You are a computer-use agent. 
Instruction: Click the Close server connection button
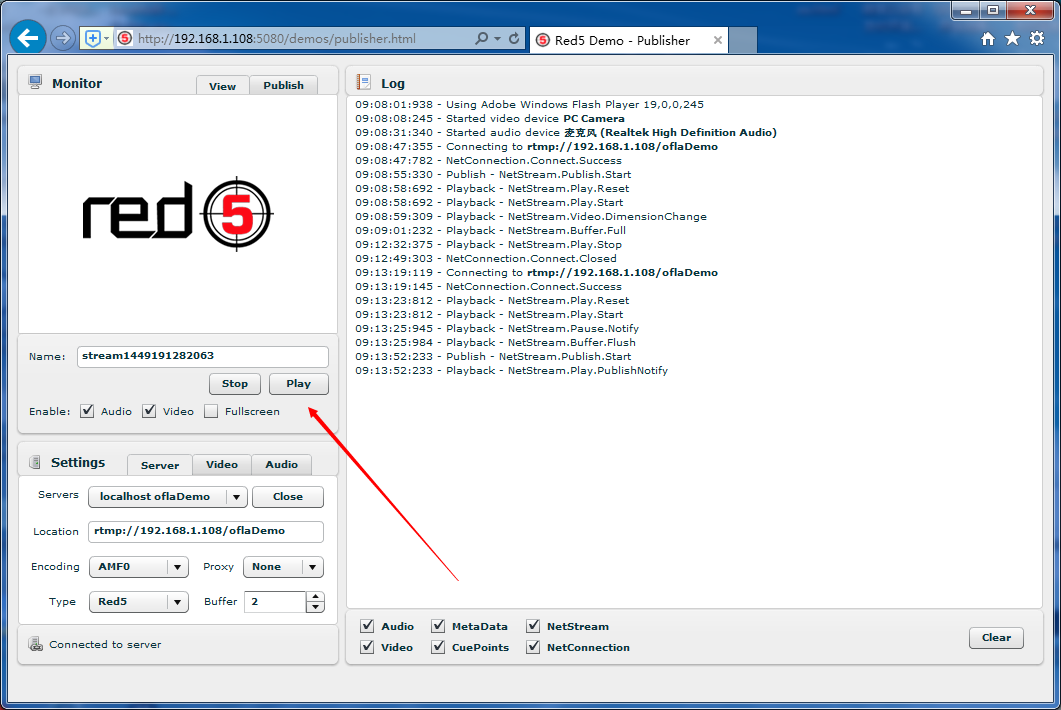coord(288,497)
